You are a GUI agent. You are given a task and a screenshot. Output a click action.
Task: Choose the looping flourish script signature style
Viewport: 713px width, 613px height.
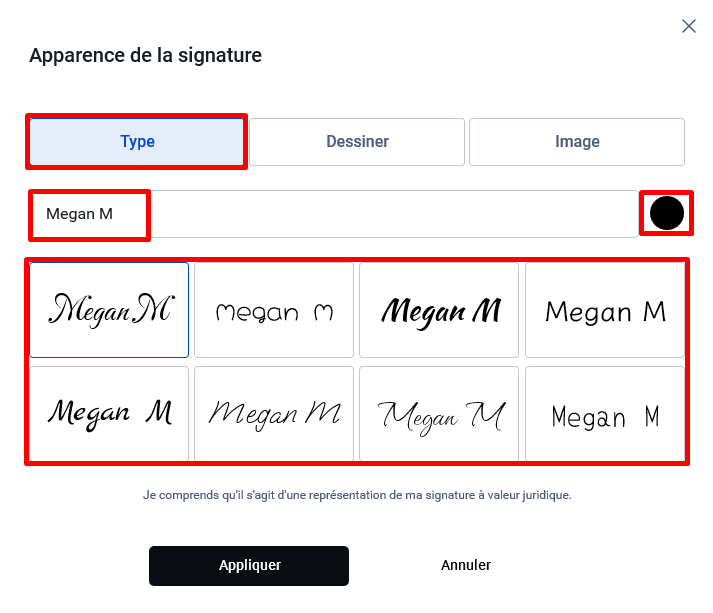point(439,414)
